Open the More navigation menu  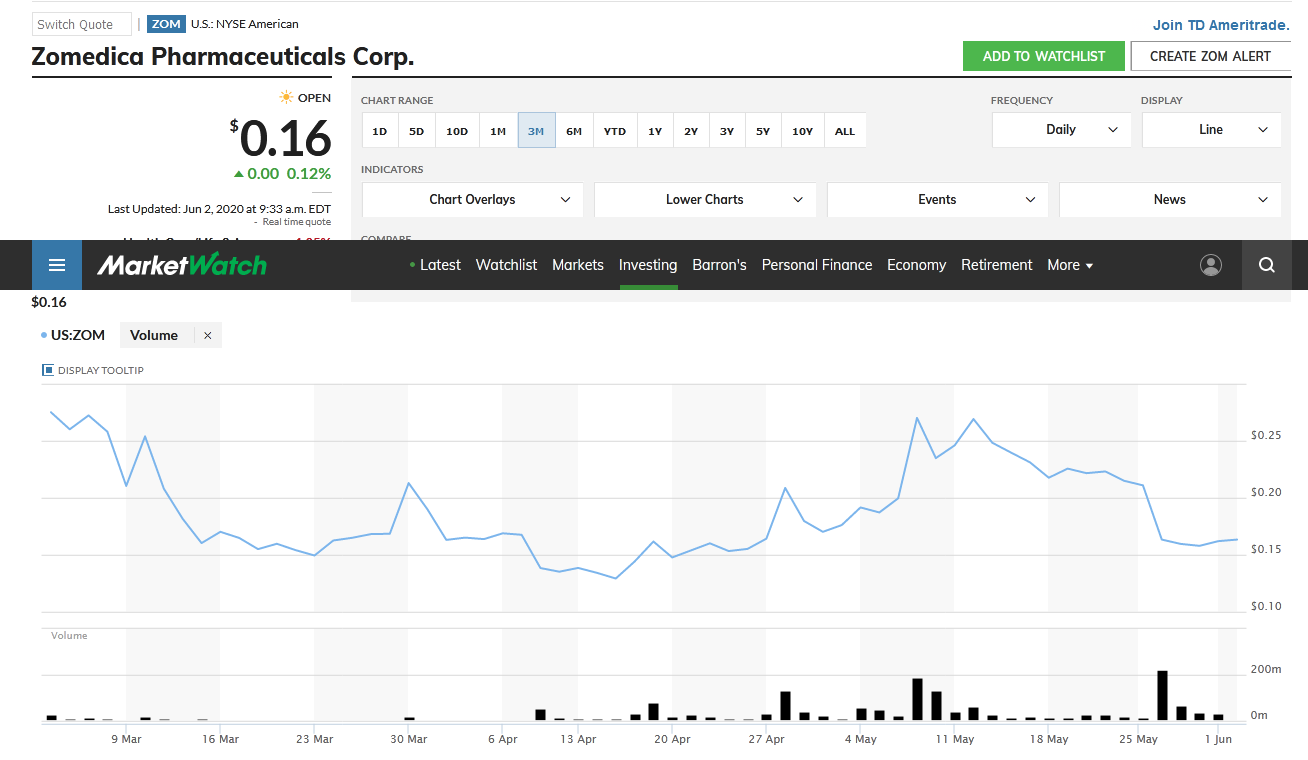[1070, 265]
